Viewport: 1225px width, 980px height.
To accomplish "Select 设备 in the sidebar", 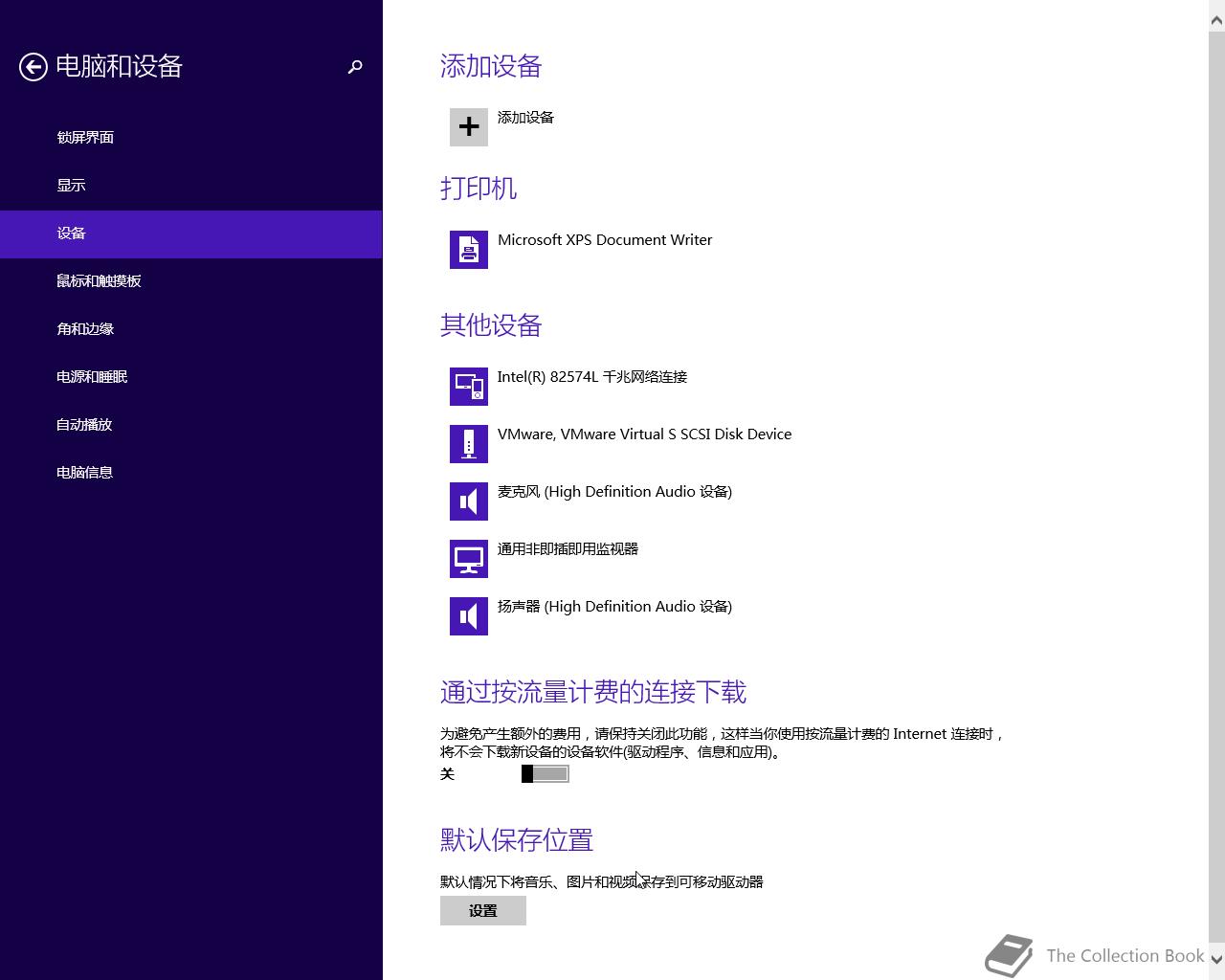I will click(x=191, y=234).
